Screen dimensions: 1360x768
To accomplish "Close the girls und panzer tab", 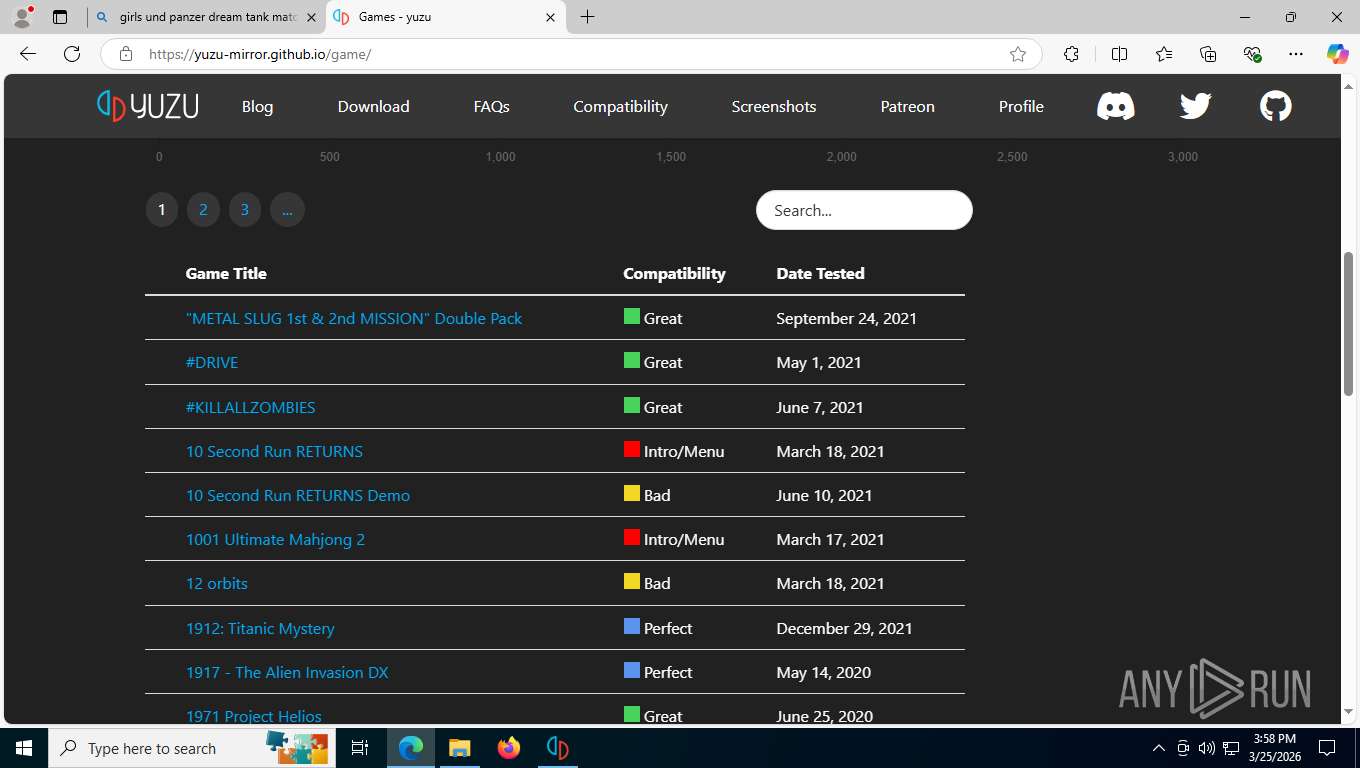I will (x=311, y=17).
